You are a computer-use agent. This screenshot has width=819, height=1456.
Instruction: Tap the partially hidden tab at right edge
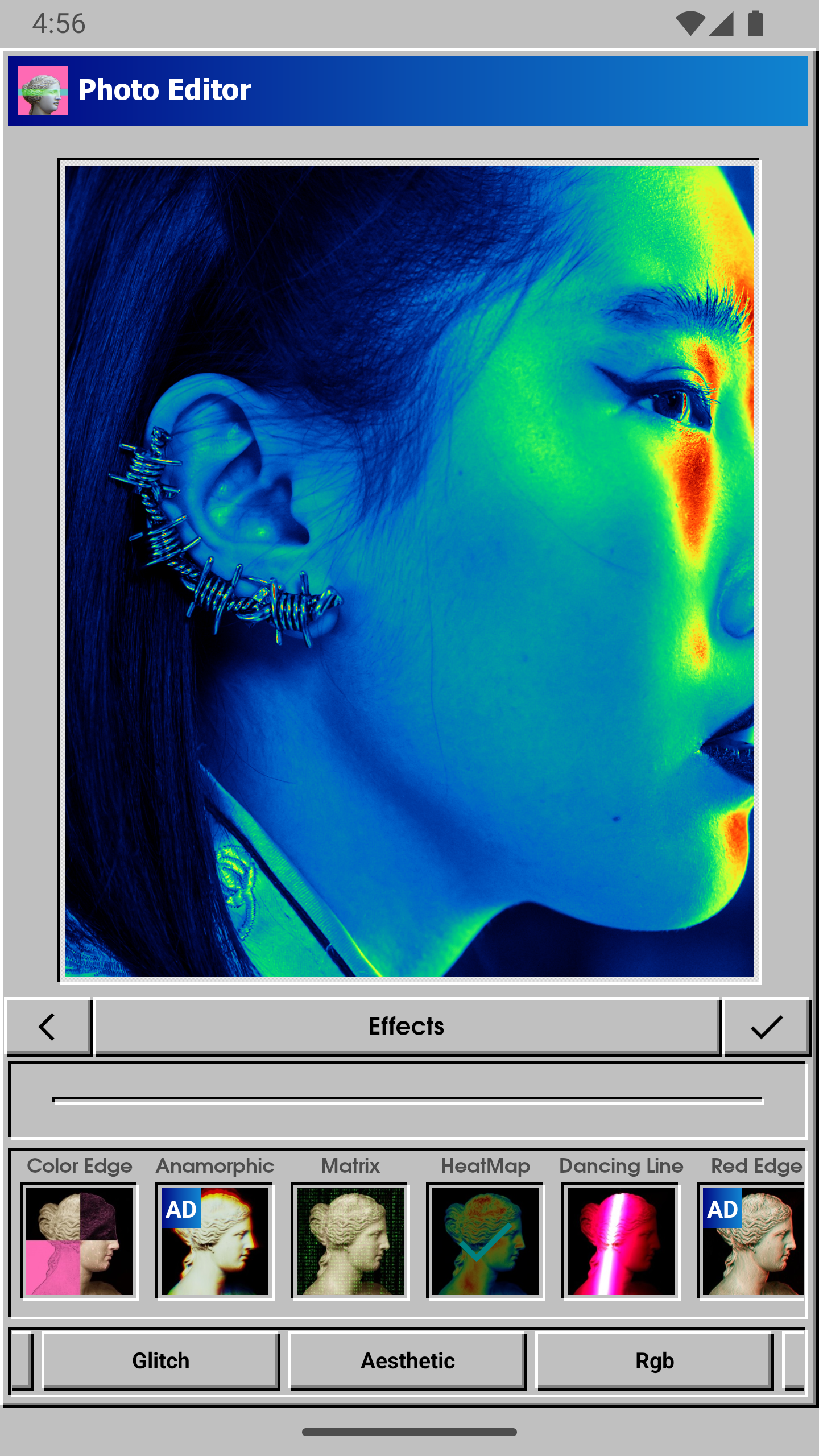tap(795, 1362)
